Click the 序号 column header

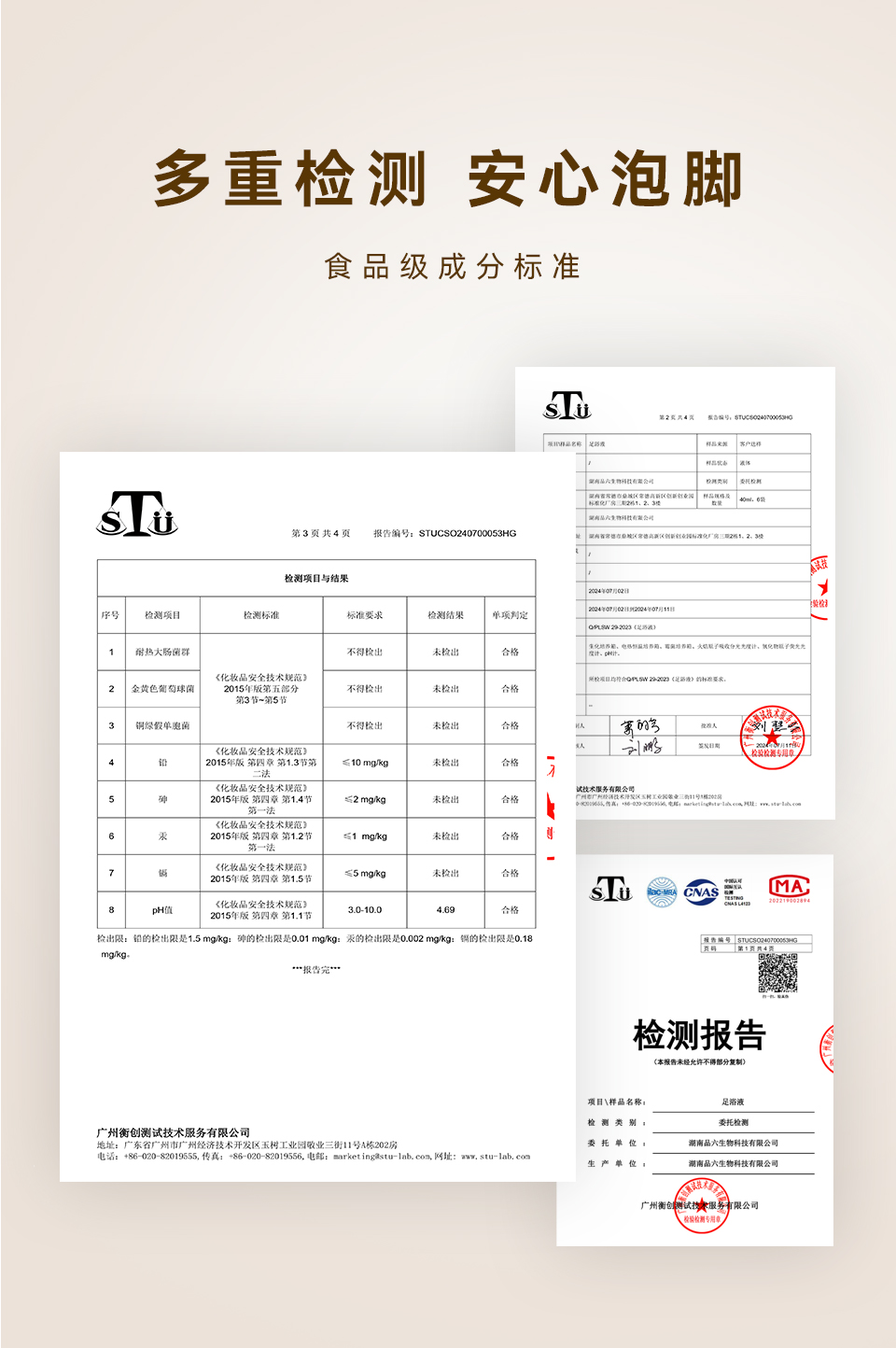(110, 615)
